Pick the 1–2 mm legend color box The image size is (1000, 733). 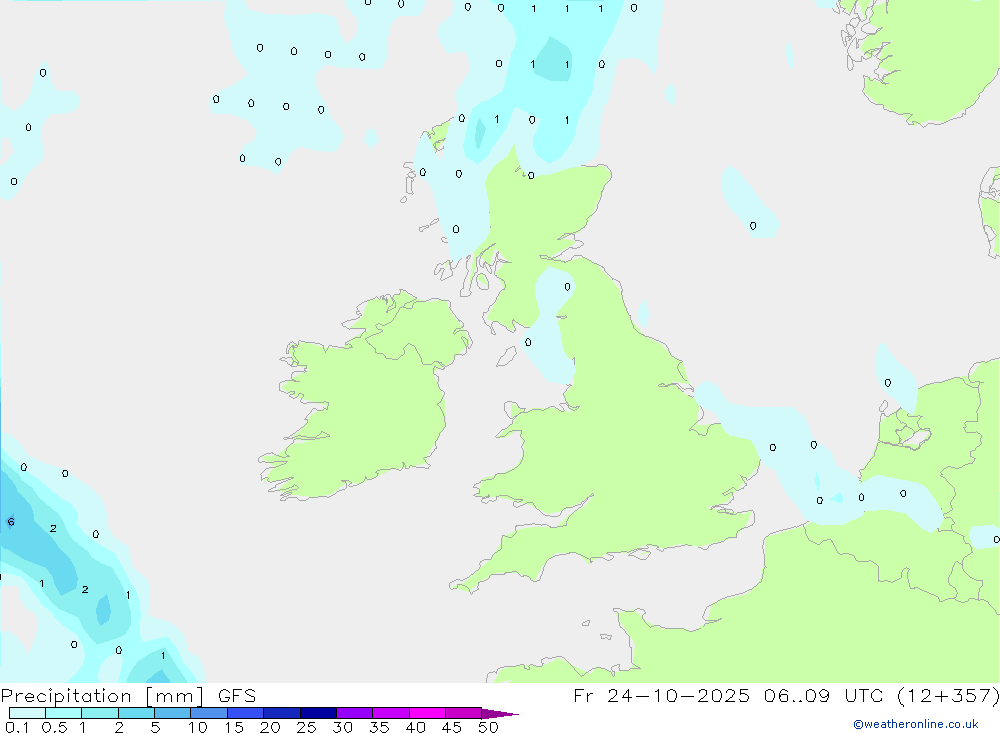[99, 713]
